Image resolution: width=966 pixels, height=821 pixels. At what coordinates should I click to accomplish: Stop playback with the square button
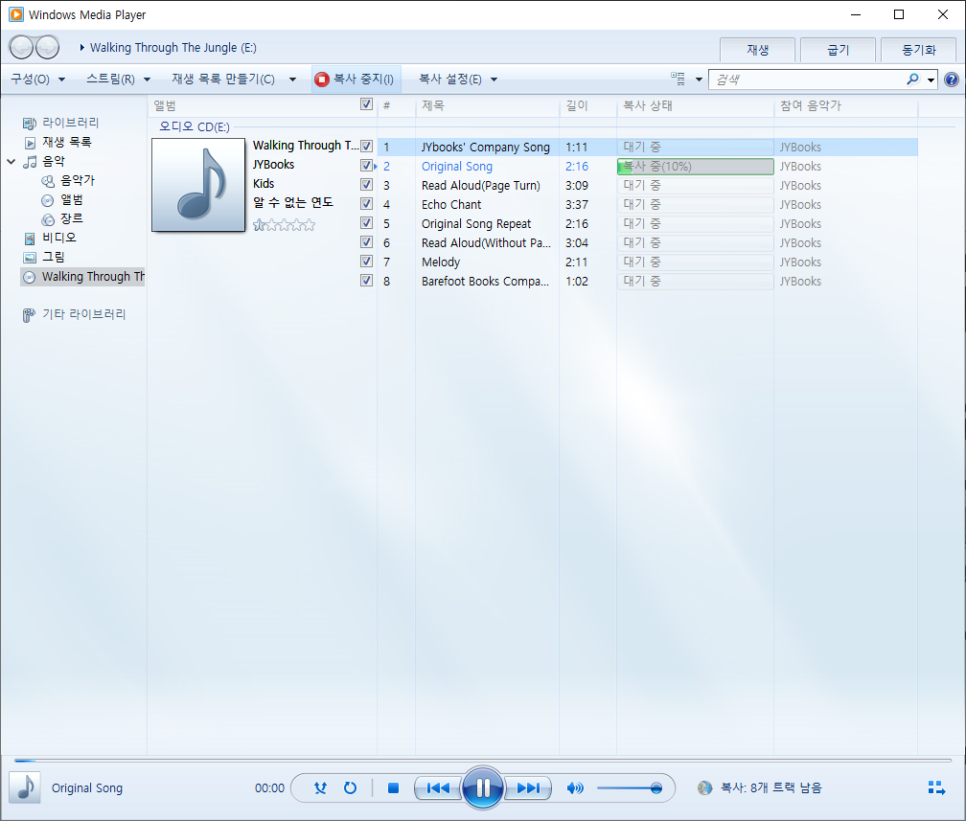393,788
